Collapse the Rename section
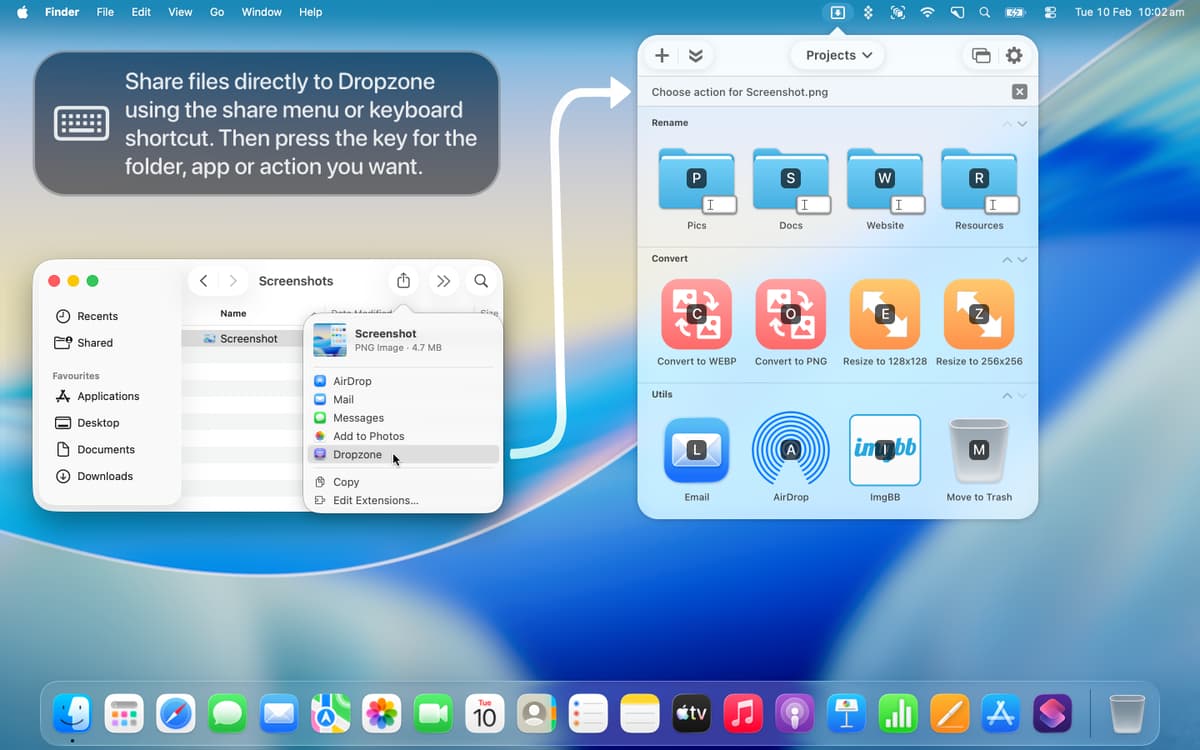The image size is (1200, 750). (x=1007, y=124)
